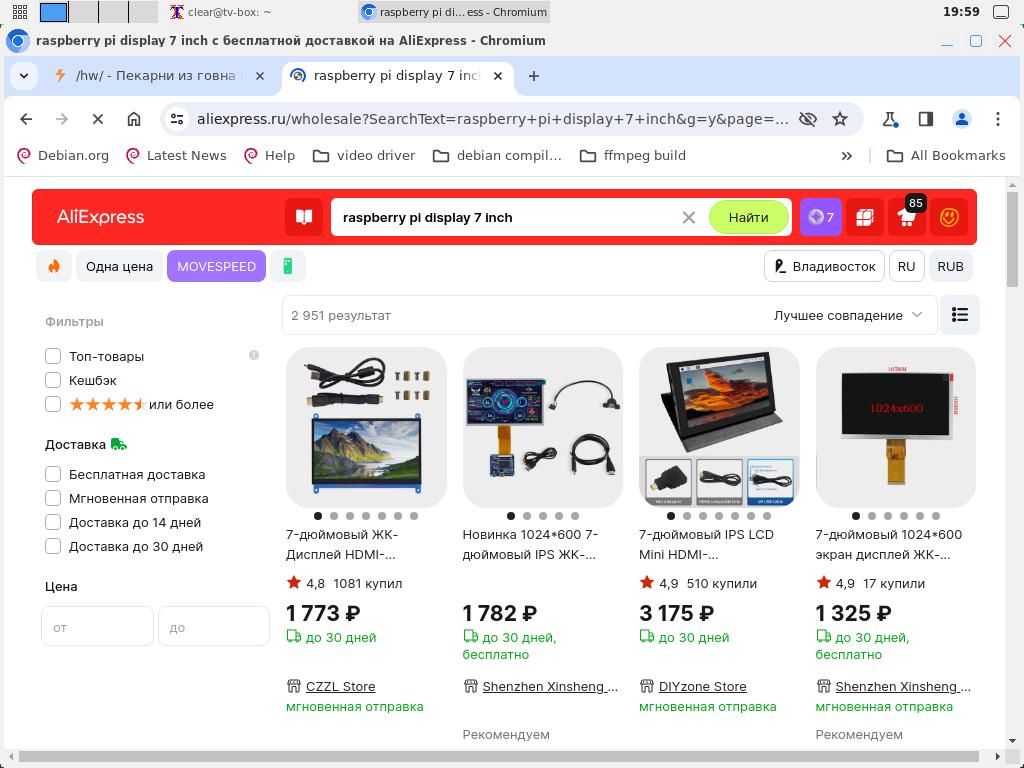Open the 1024x600 black screen product thumbnail
The width and height of the screenshot is (1024, 768).
click(x=895, y=427)
